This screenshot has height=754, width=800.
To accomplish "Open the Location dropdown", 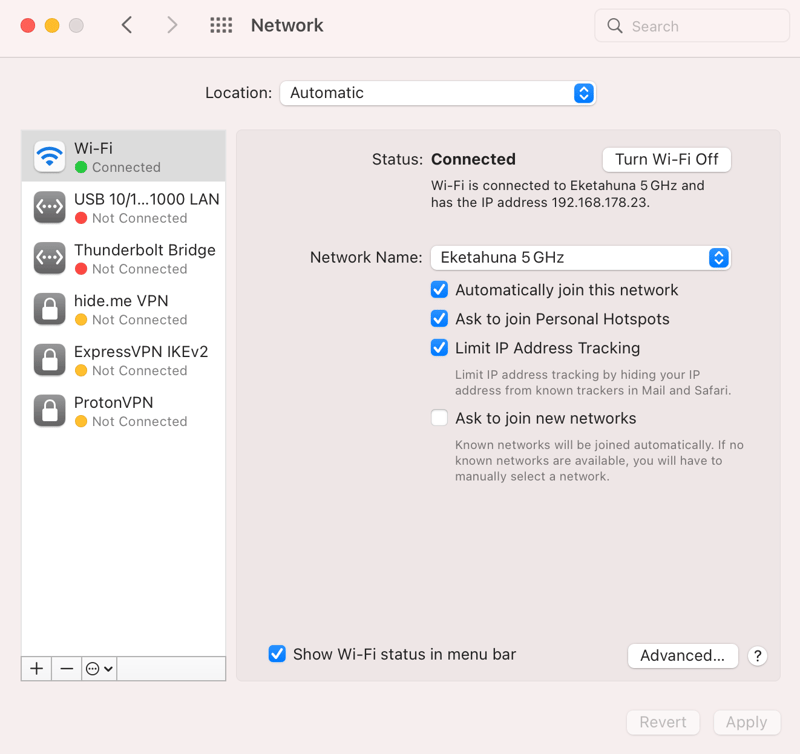I will click(x=438, y=93).
